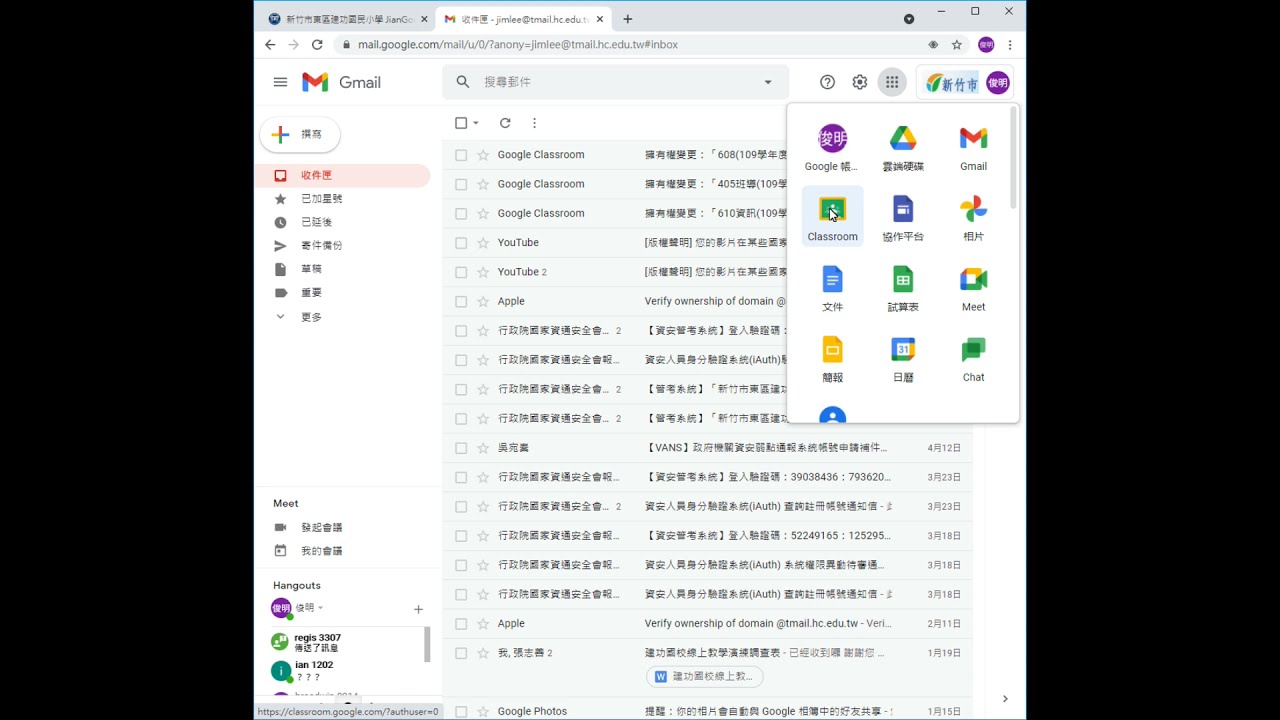The image size is (1280, 720).
Task: Toggle the Google apps grid button
Action: 892,82
